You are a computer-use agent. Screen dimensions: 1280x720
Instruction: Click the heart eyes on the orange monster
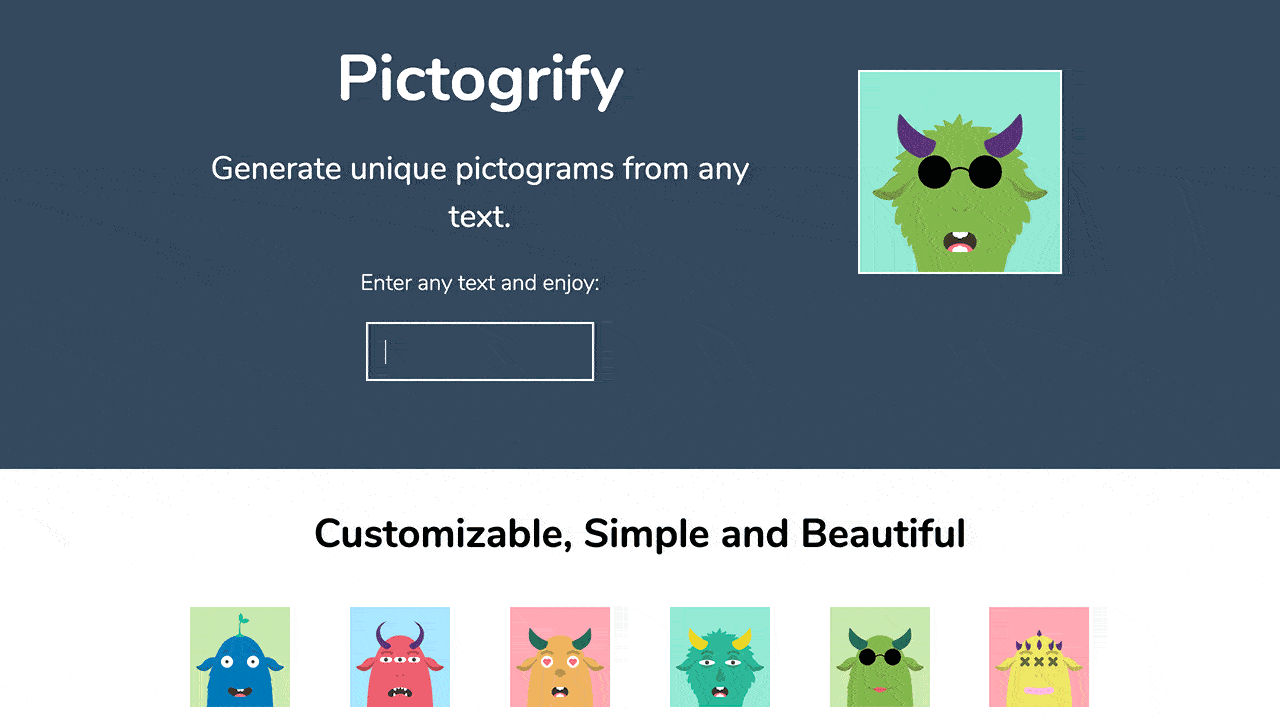(560, 661)
